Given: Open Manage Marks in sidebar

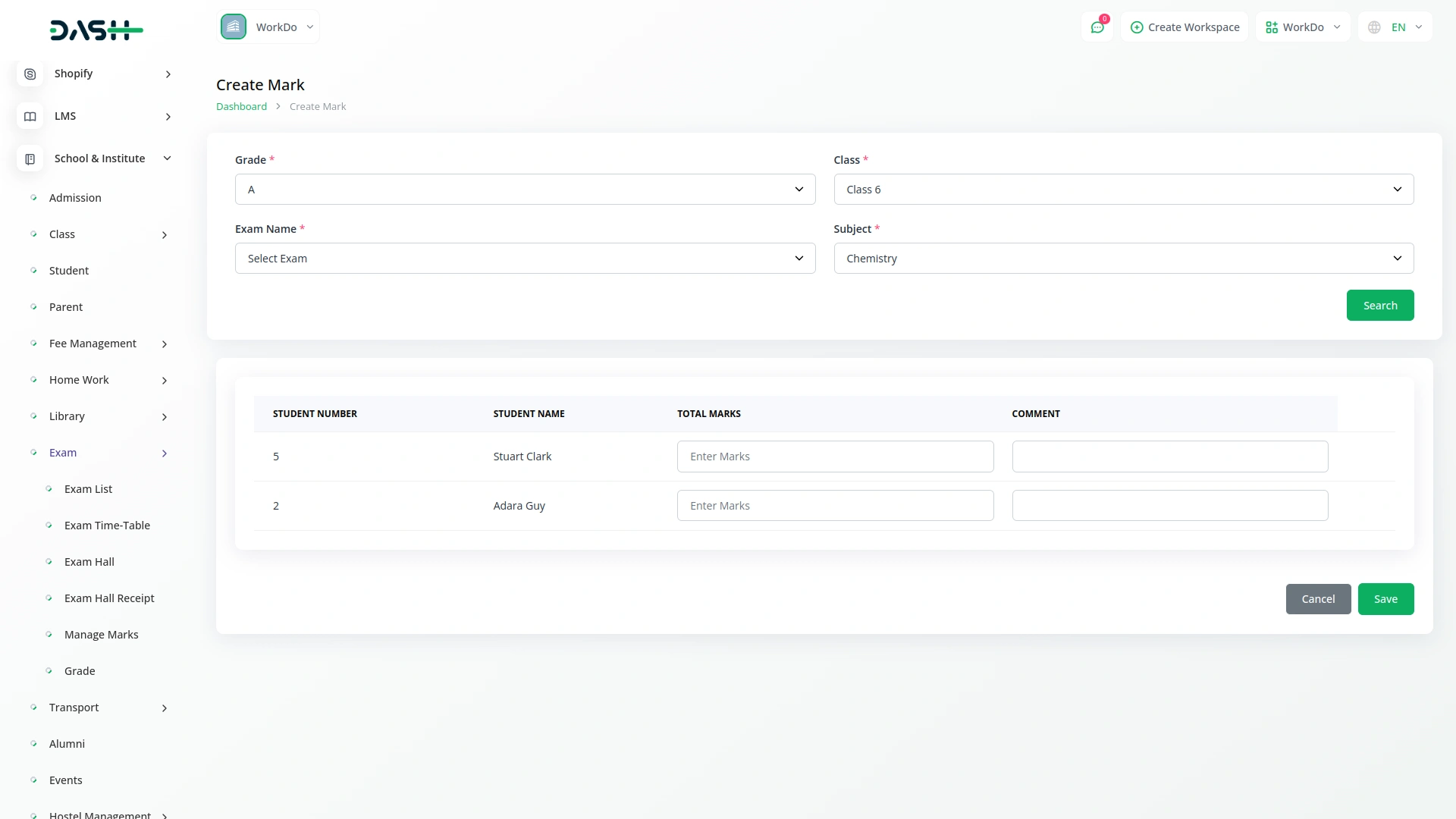Looking at the screenshot, I should coord(101,635).
